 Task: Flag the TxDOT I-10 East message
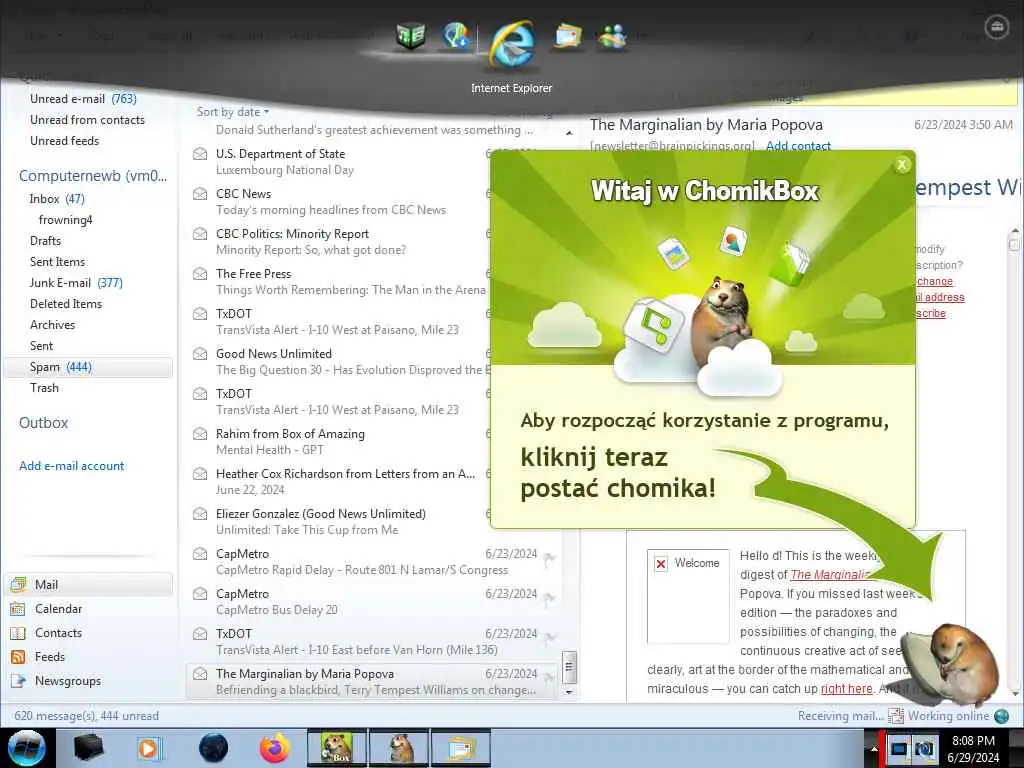click(549, 637)
